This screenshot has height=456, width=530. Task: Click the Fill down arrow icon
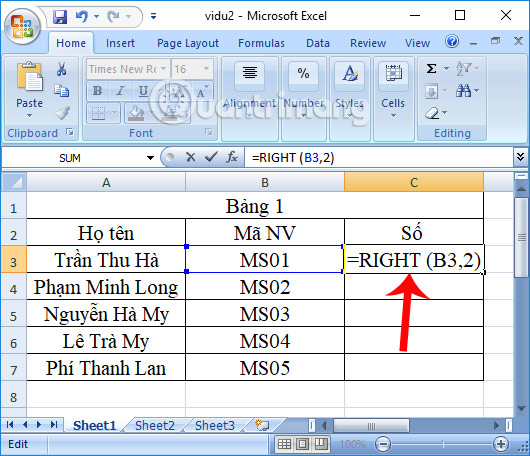point(432,91)
